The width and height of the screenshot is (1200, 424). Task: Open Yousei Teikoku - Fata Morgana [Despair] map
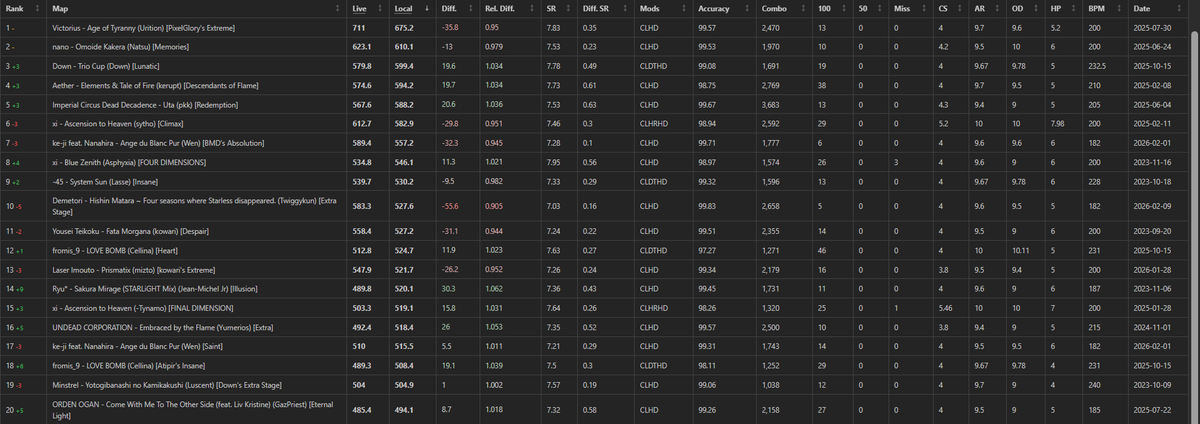coord(130,230)
